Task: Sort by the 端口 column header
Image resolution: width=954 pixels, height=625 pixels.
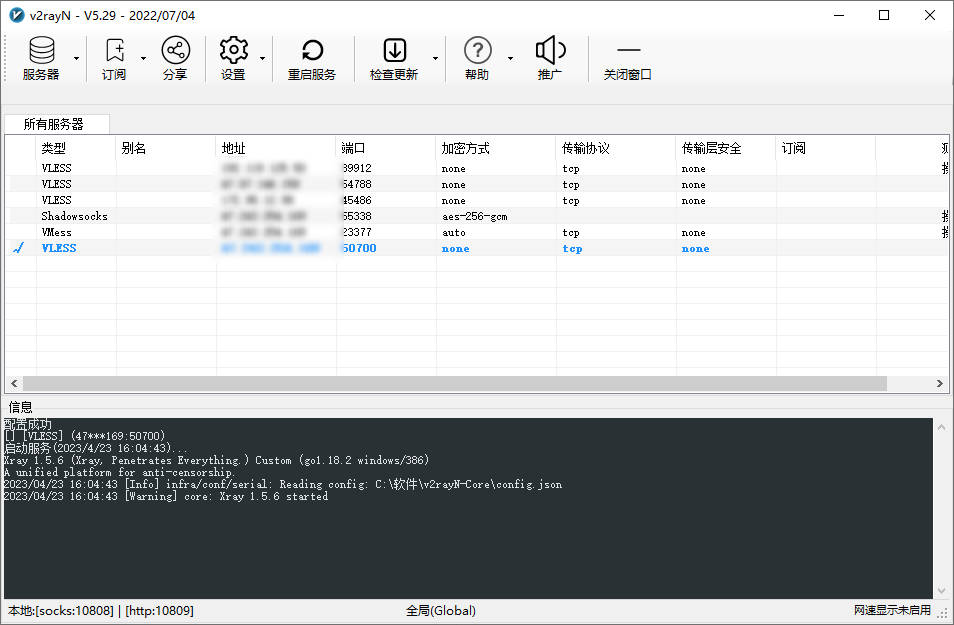Action: pos(385,148)
